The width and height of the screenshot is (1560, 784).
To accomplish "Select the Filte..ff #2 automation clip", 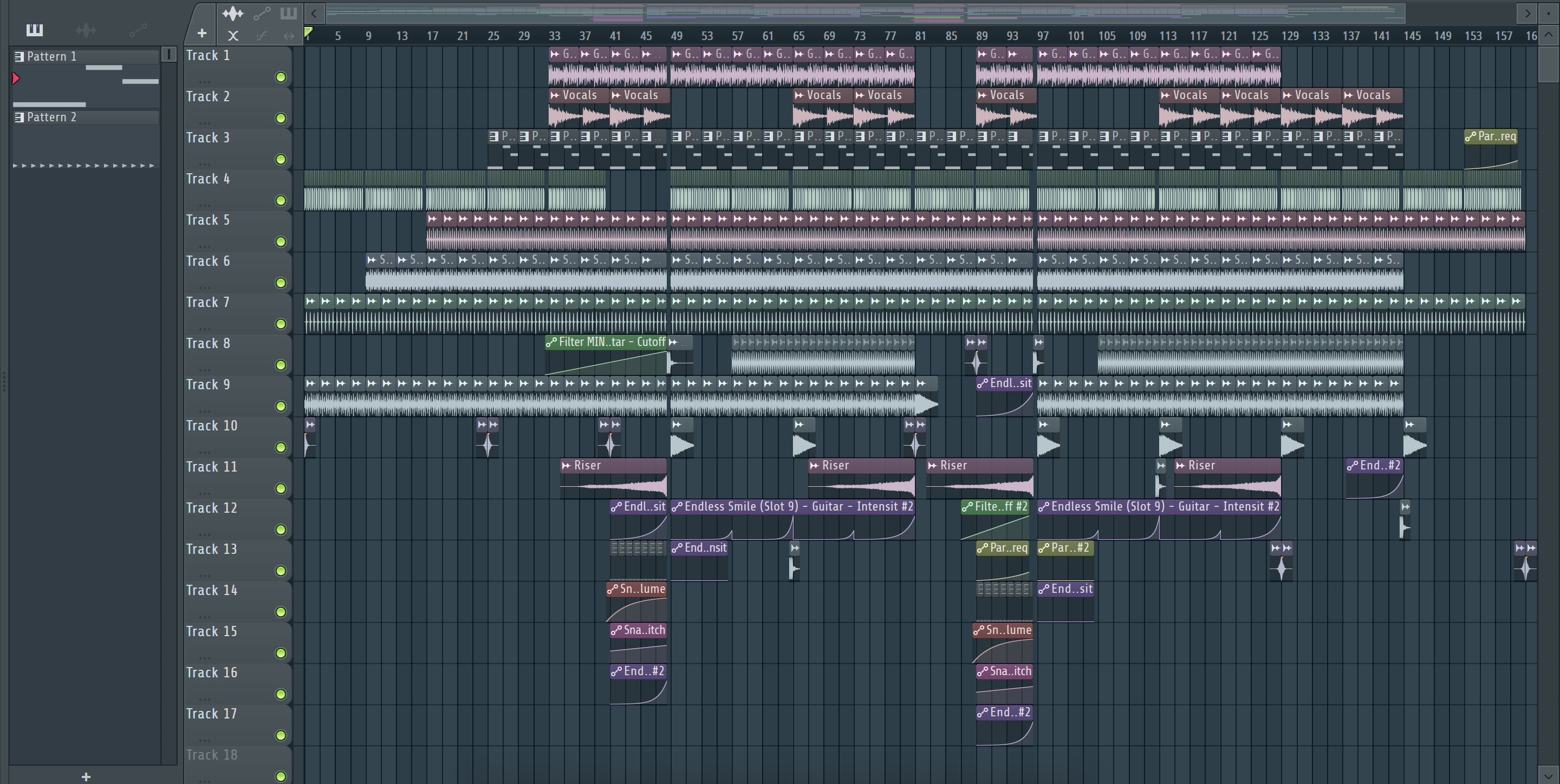I will tap(995, 519).
